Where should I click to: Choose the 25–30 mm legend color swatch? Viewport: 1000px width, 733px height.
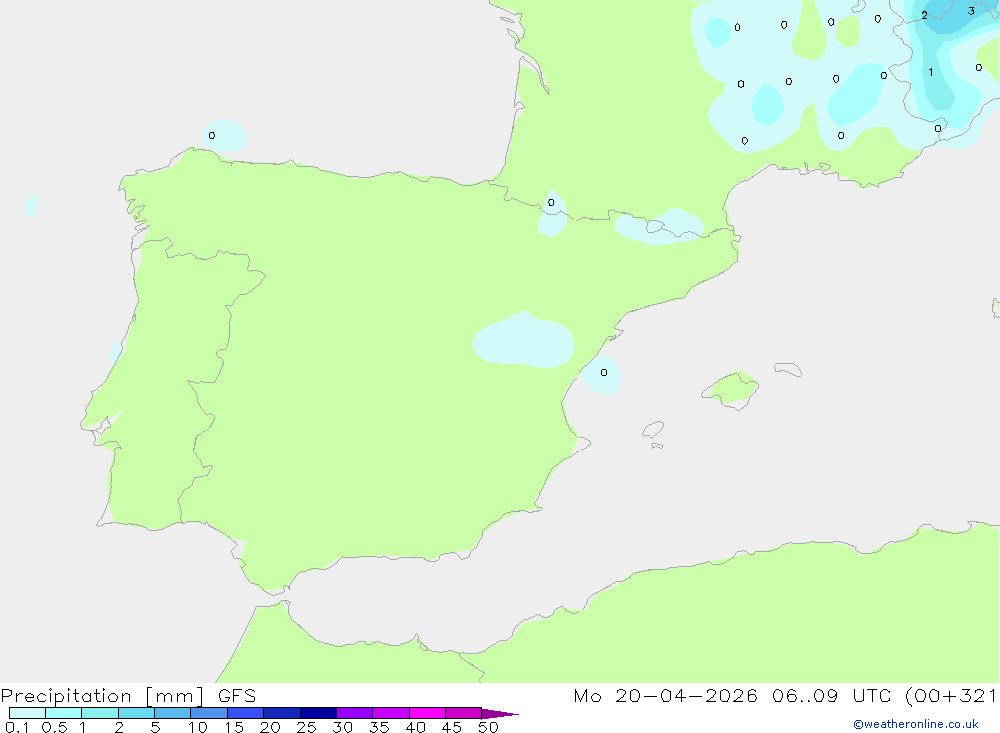318,713
